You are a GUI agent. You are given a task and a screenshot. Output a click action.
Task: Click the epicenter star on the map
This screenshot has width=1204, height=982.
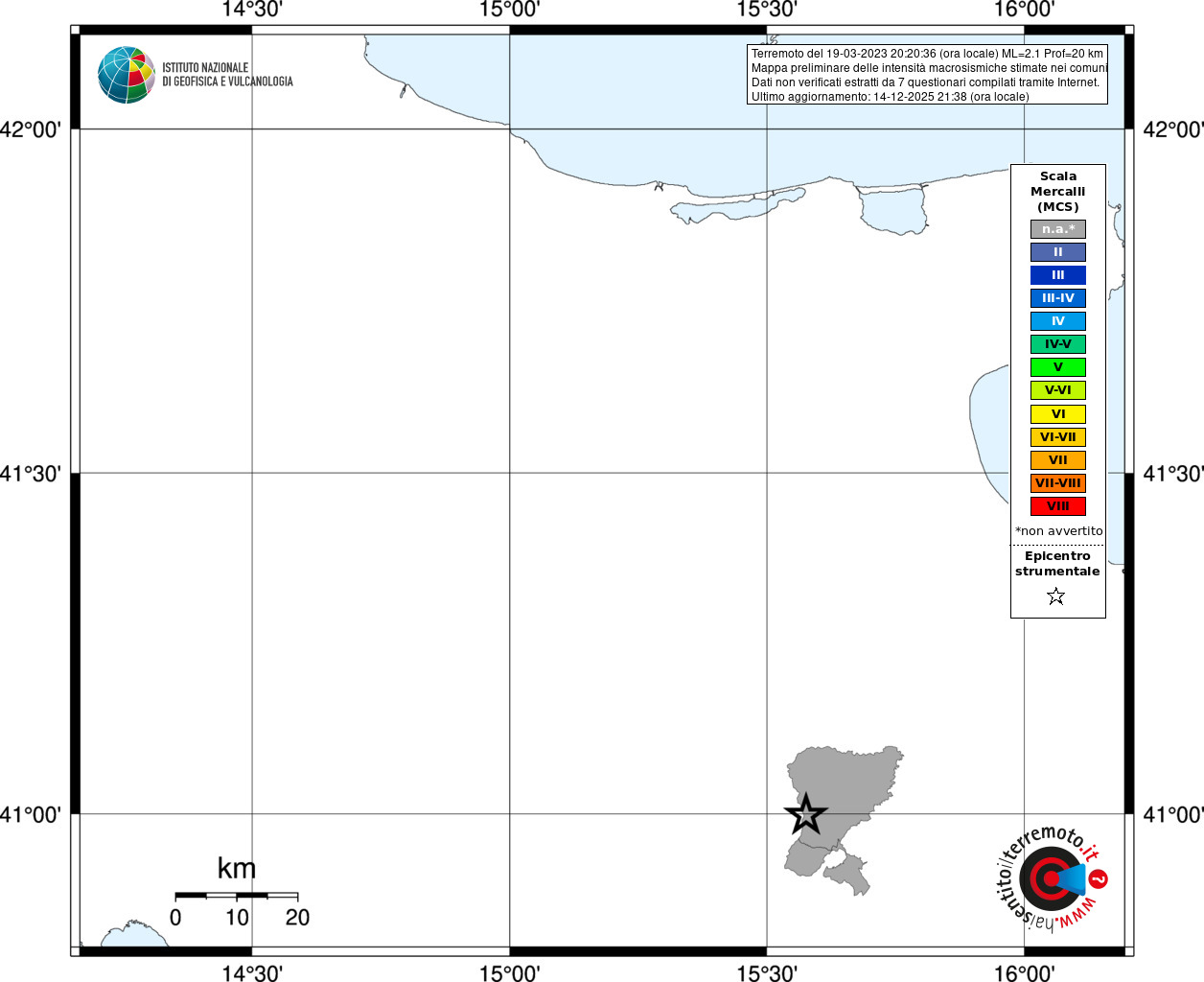[x=806, y=814]
